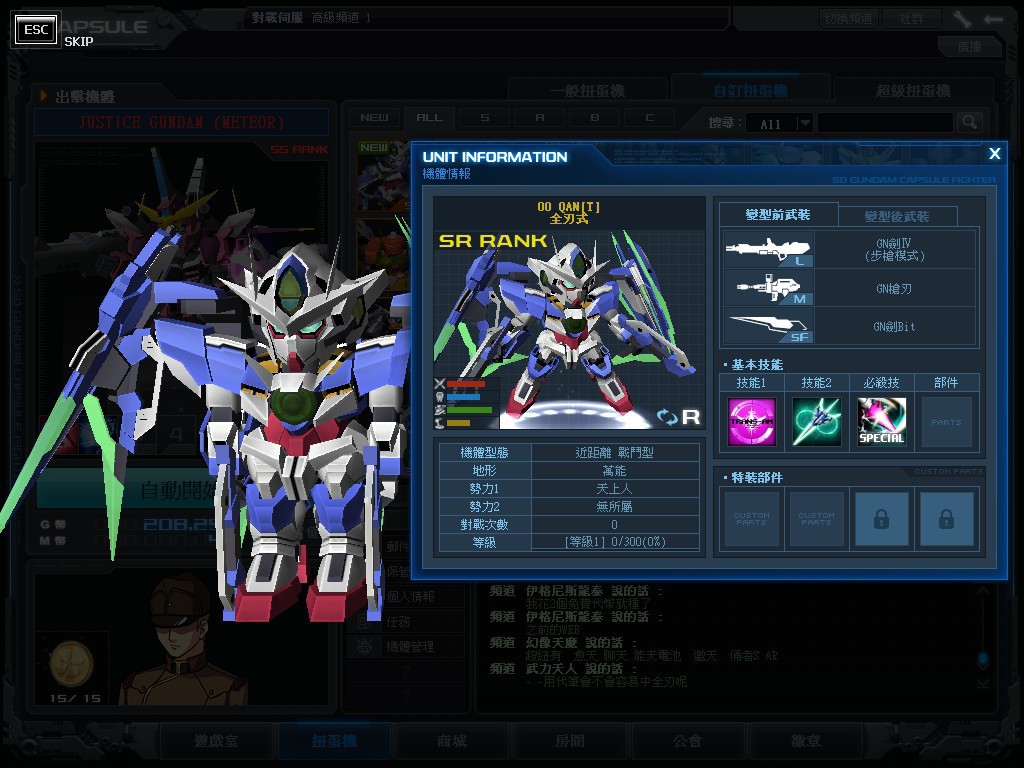Image resolution: width=1024 pixels, height=768 pixels.
Task: Click the gold coin 15/15 icon
Action: (71, 664)
